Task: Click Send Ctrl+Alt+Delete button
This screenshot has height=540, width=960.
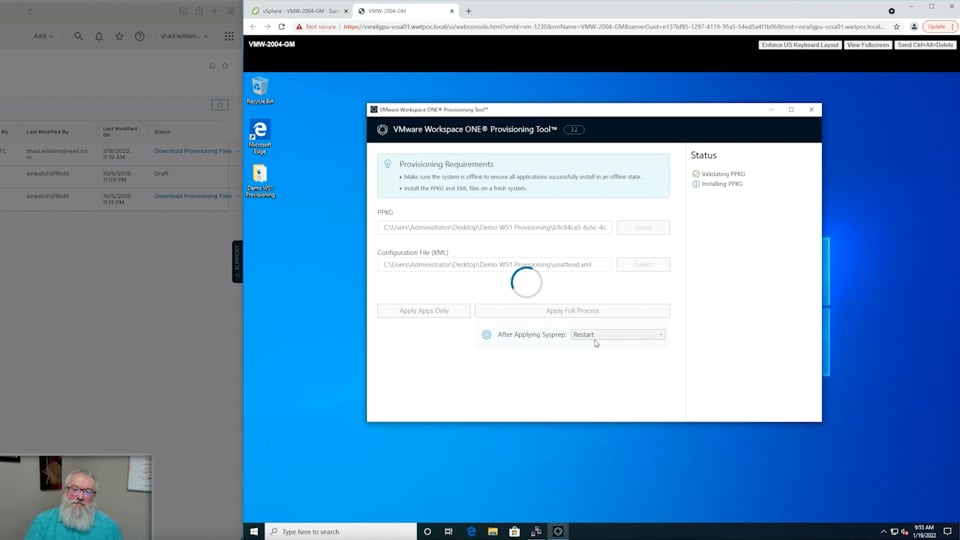Action: click(x=925, y=45)
